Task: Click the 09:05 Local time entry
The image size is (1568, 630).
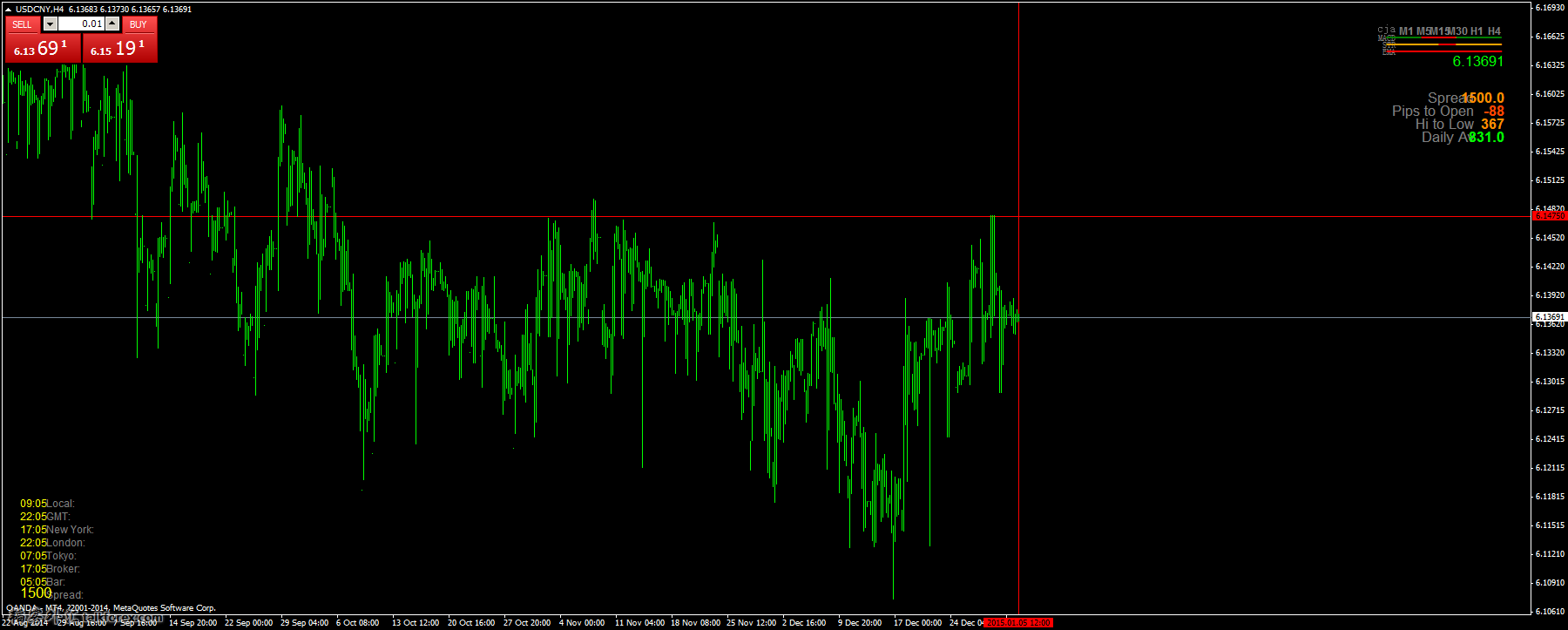Action: click(x=47, y=504)
